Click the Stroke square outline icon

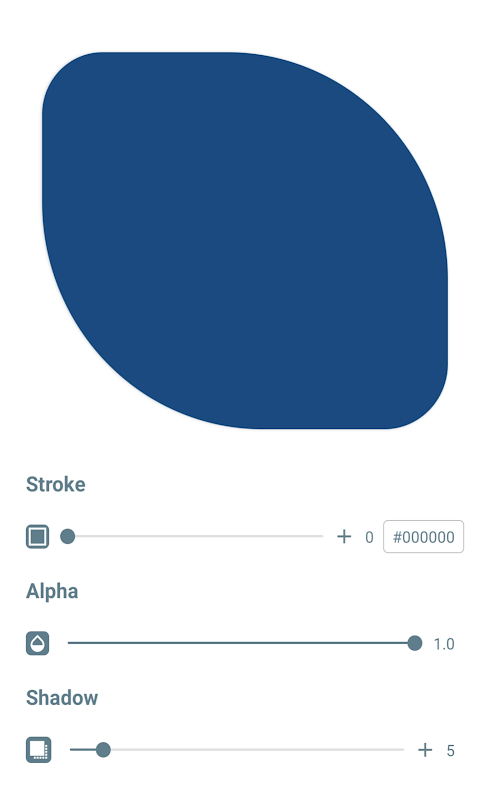pyautogui.click(x=38, y=536)
